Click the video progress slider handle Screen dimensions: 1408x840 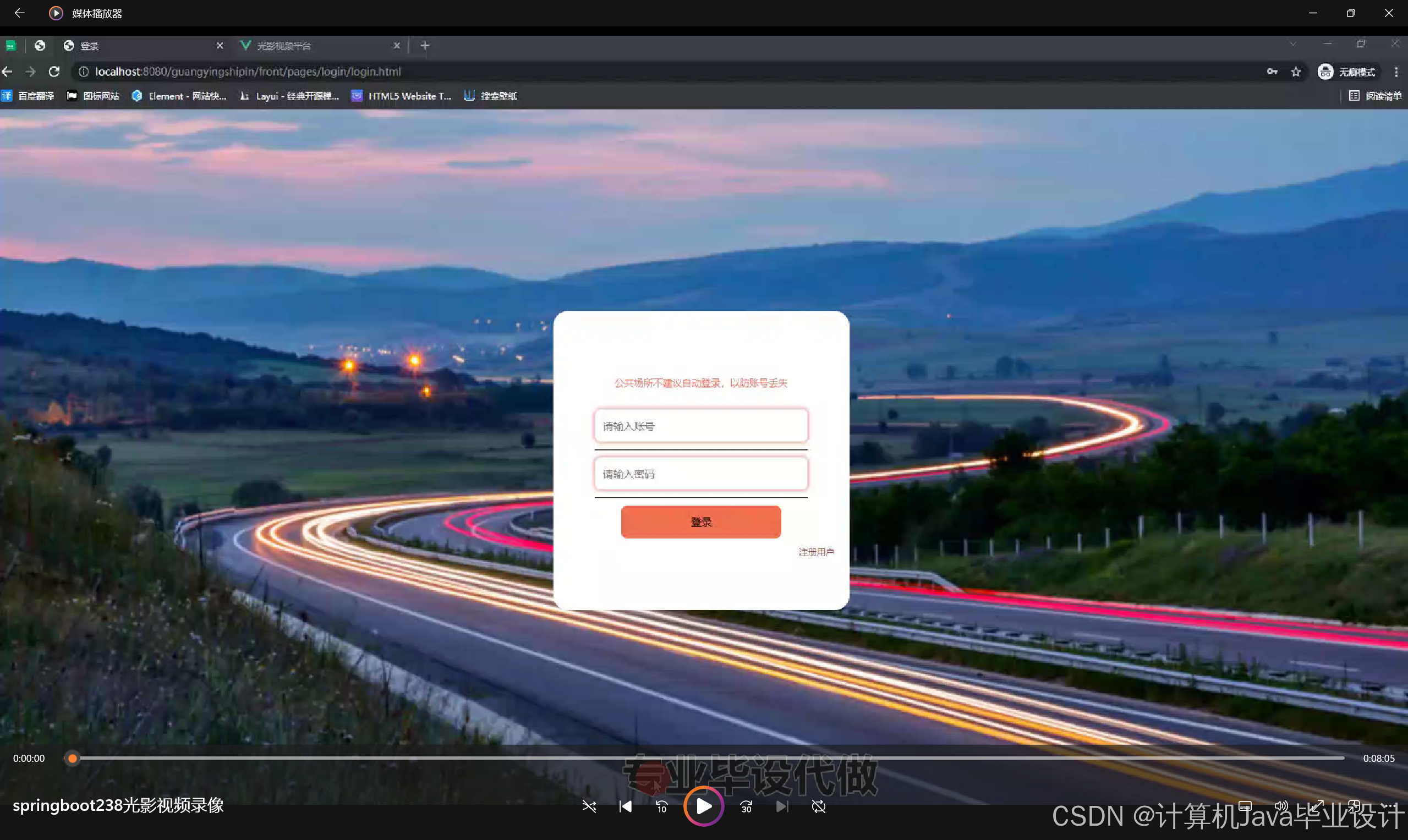tap(73, 758)
